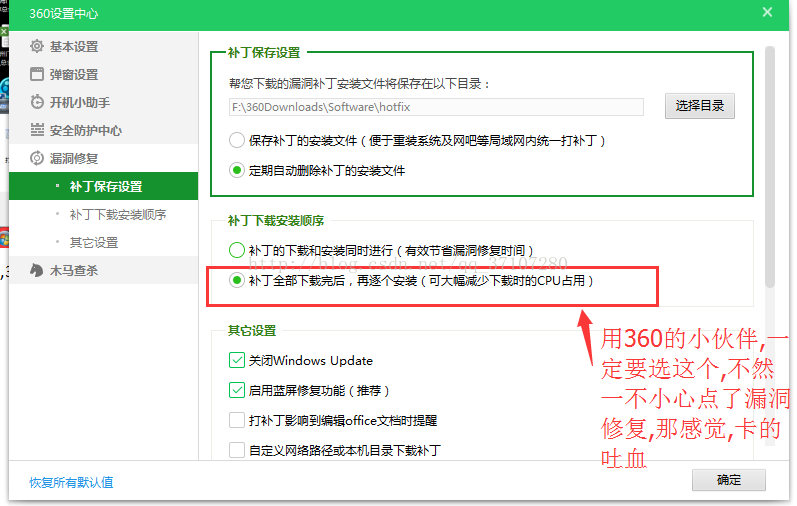Close the 360设置中心 window
Image resolution: width=797 pixels, height=506 pixels.
[x=767, y=12]
